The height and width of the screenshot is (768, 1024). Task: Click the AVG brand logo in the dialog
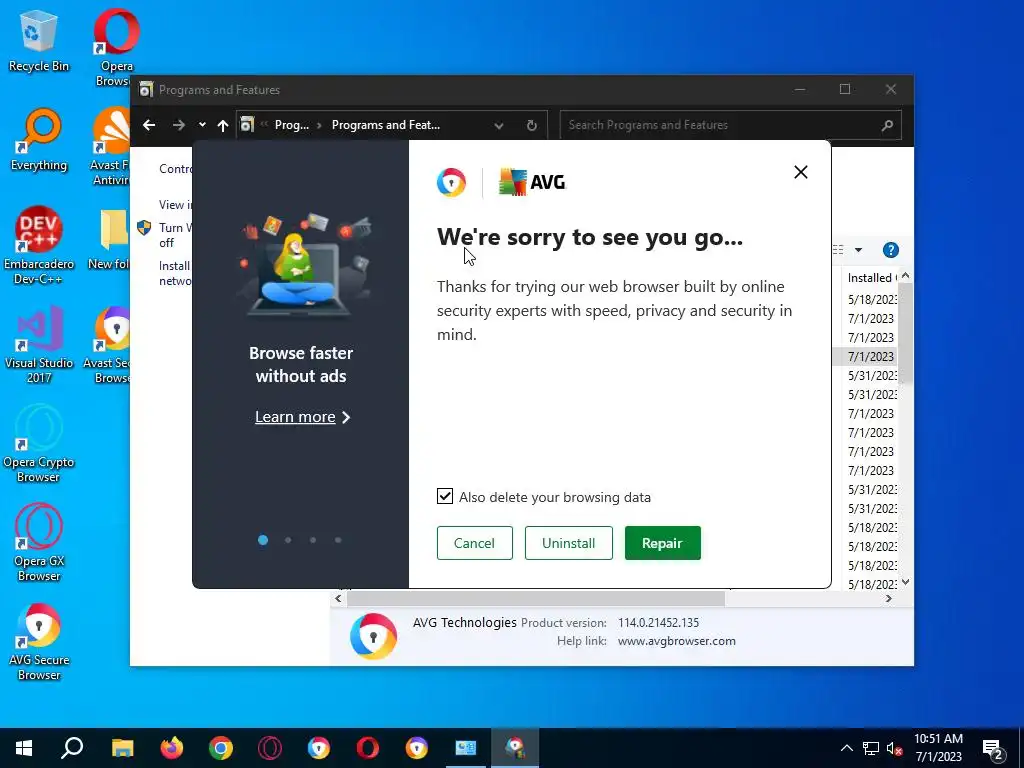pos(532,182)
